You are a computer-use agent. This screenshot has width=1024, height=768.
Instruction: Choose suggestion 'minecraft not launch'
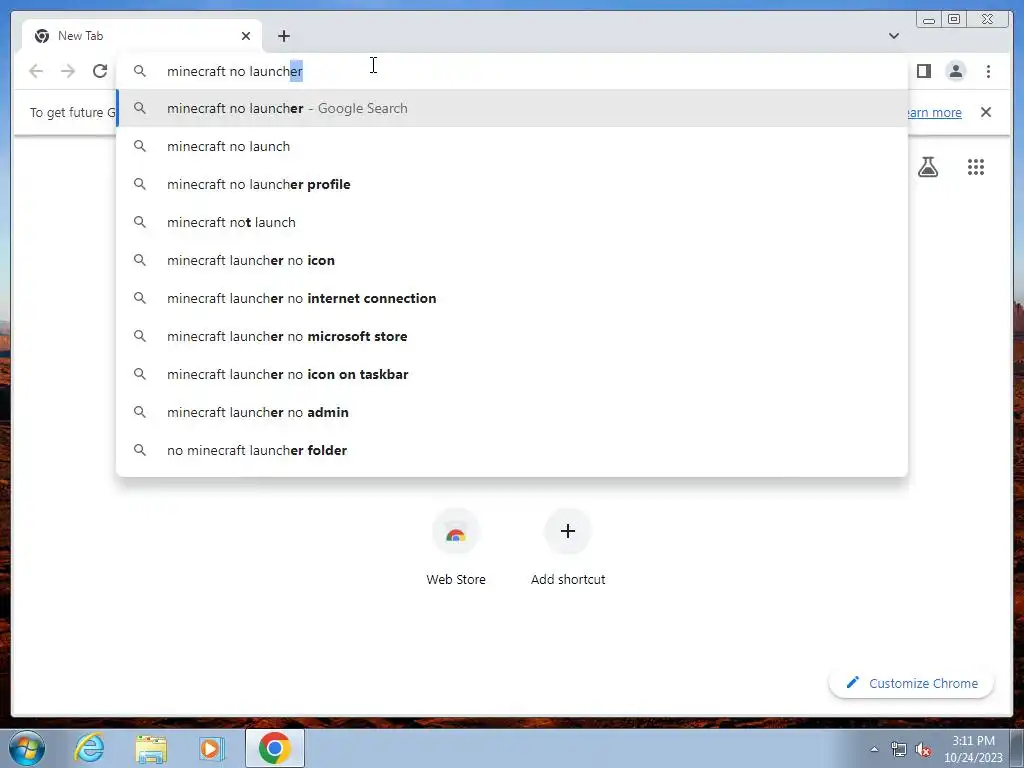512,222
